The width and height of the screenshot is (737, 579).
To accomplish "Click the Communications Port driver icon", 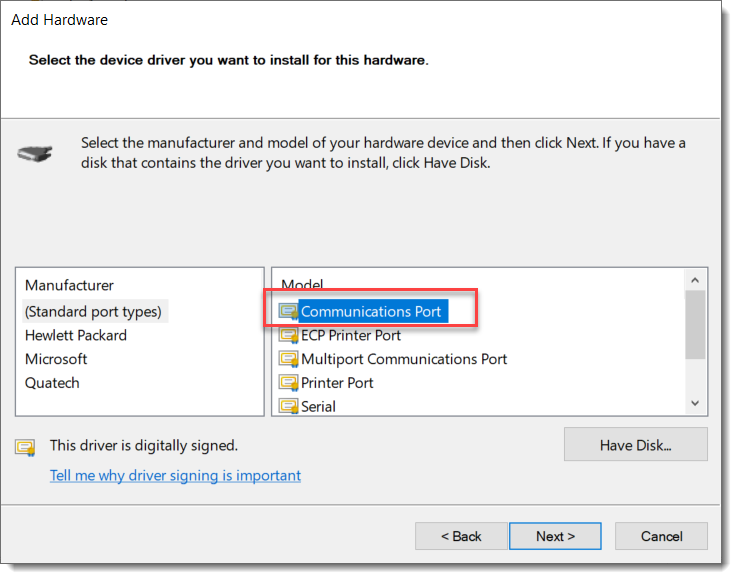I will (x=288, y=312).
